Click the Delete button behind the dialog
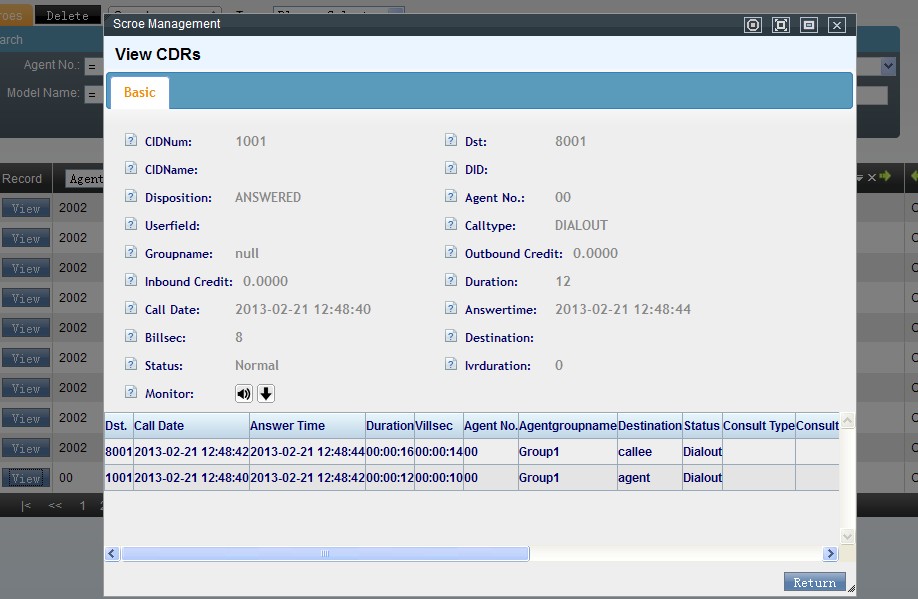The image size is (918, 599). pos(67,15)
